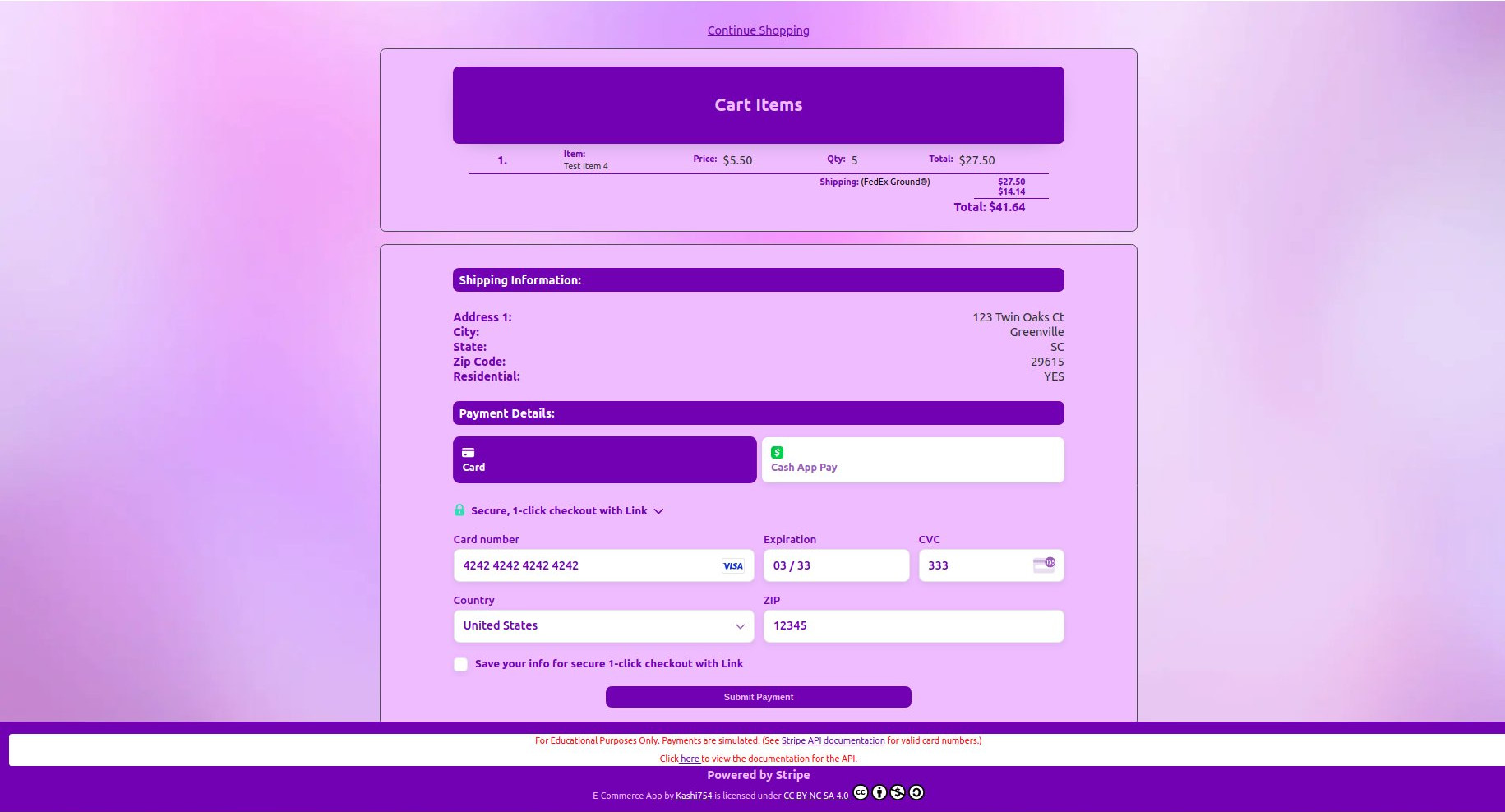The width and height of the screenshot is (1505, 812).
Task: Focus the CVC input field
Action: [990, 565]
